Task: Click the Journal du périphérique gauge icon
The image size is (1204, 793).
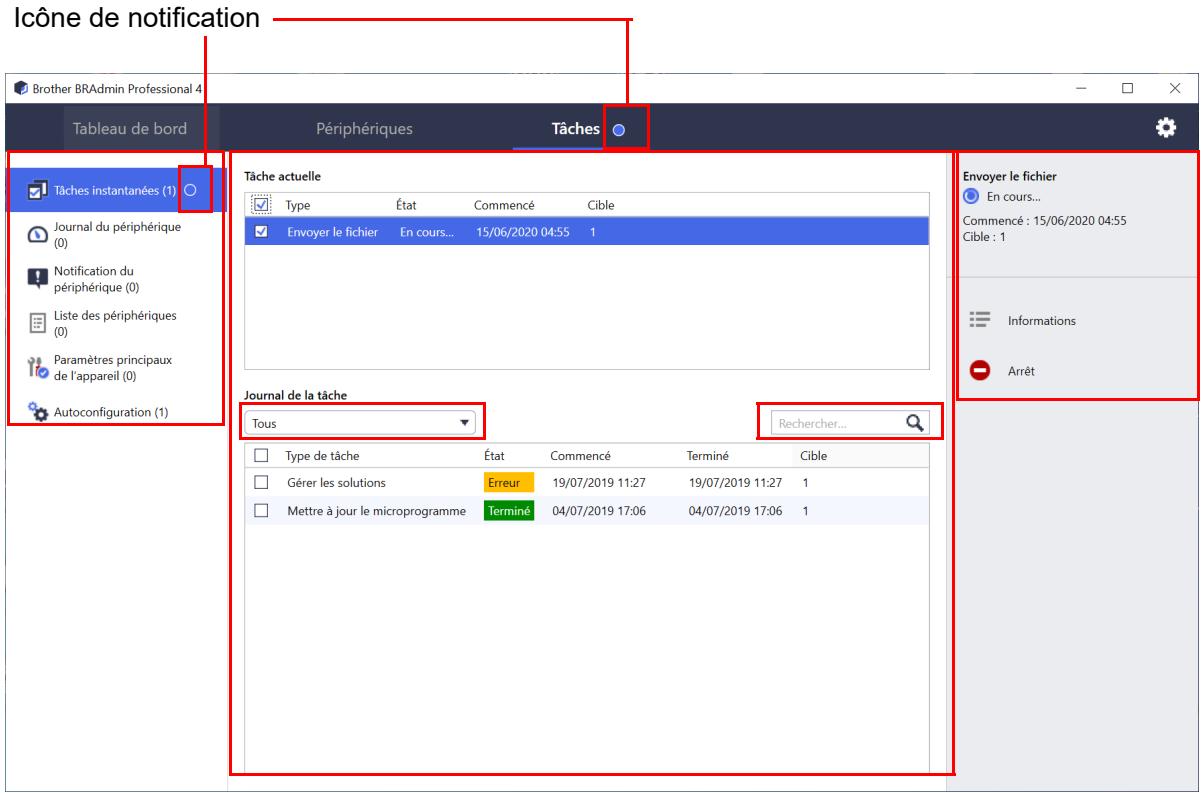Action: (38, 234)
